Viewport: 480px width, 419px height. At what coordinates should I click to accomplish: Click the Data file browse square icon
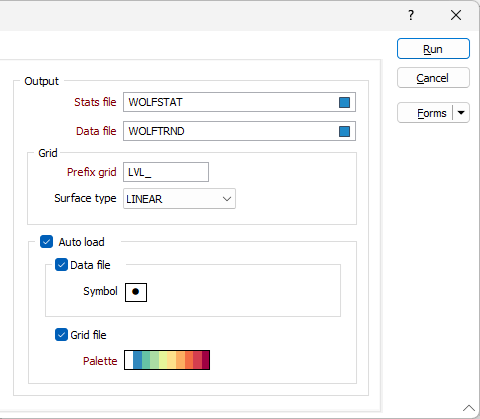(x=344, y=131)
